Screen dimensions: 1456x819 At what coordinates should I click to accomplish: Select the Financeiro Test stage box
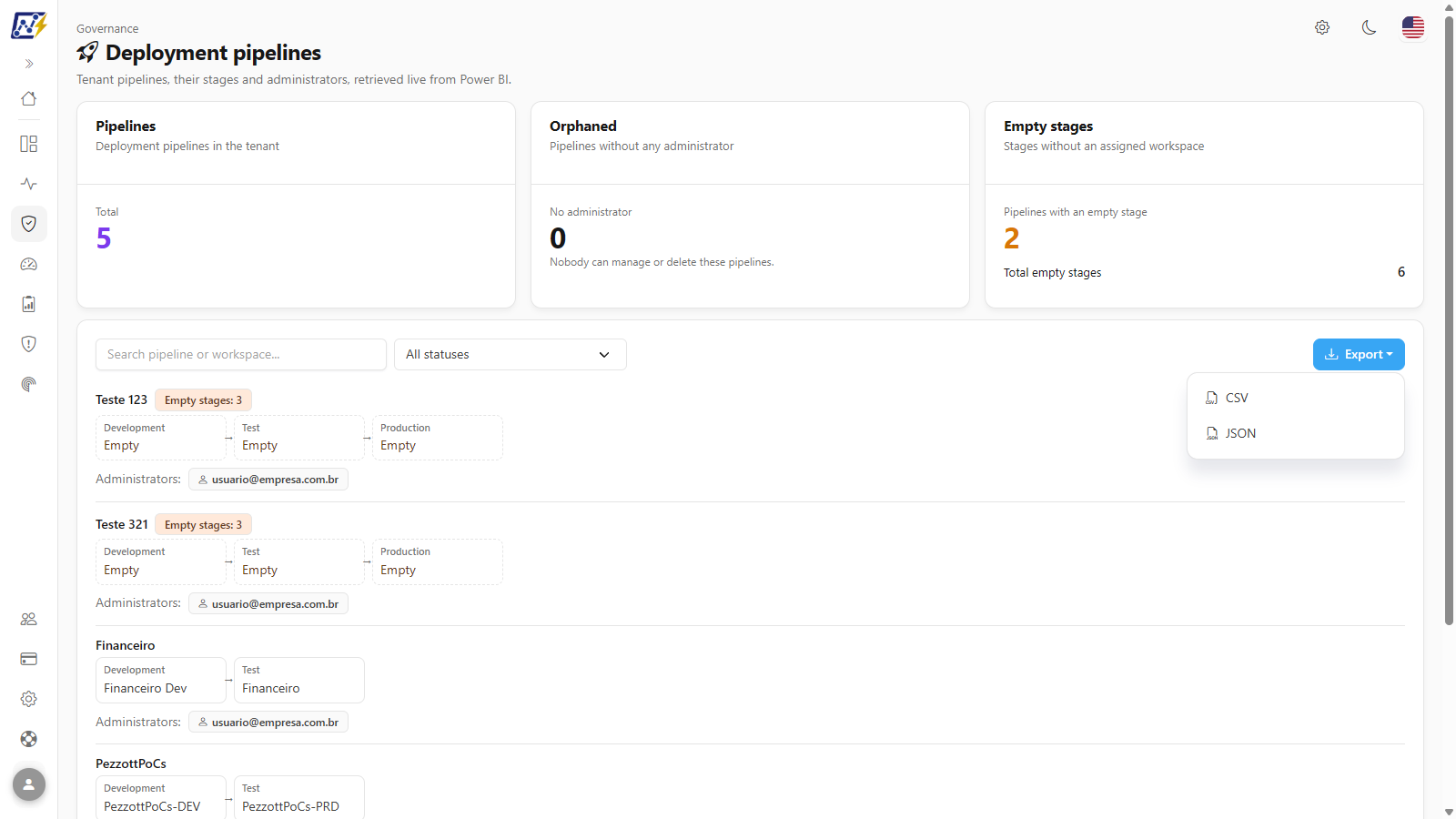[x=299, y=680]
